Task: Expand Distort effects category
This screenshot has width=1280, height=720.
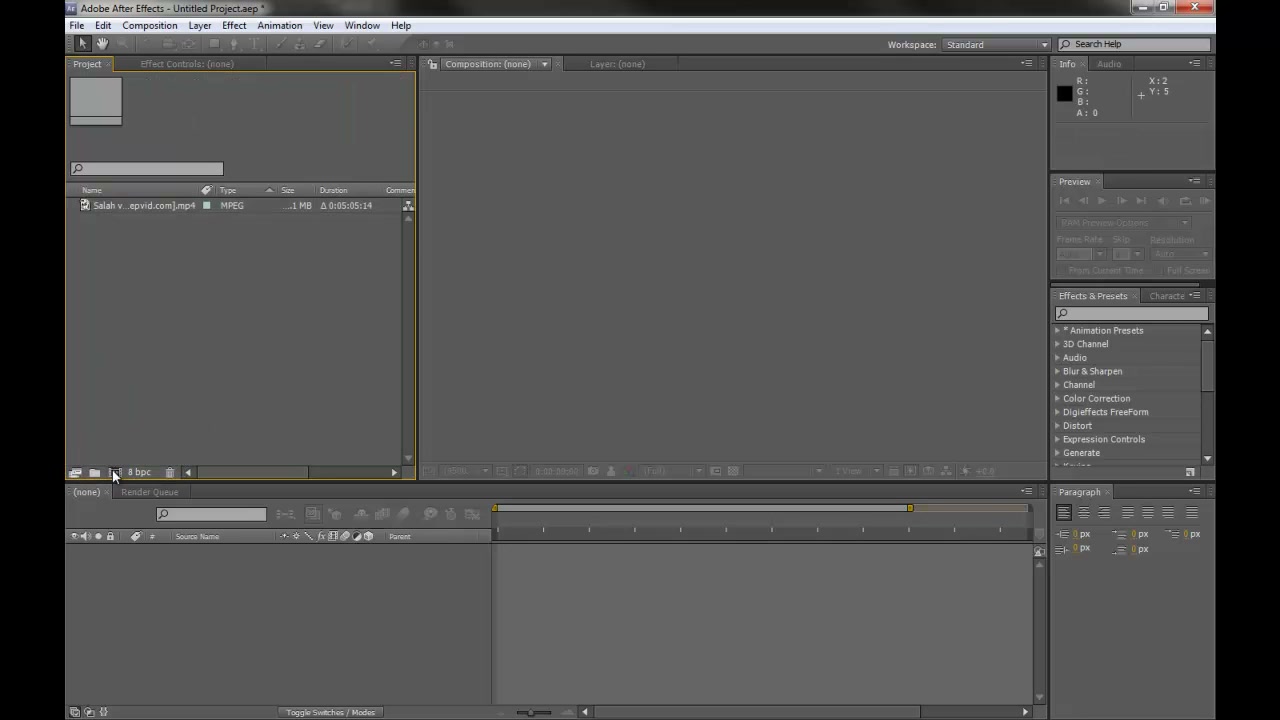Action: [x=1058, y=426]
